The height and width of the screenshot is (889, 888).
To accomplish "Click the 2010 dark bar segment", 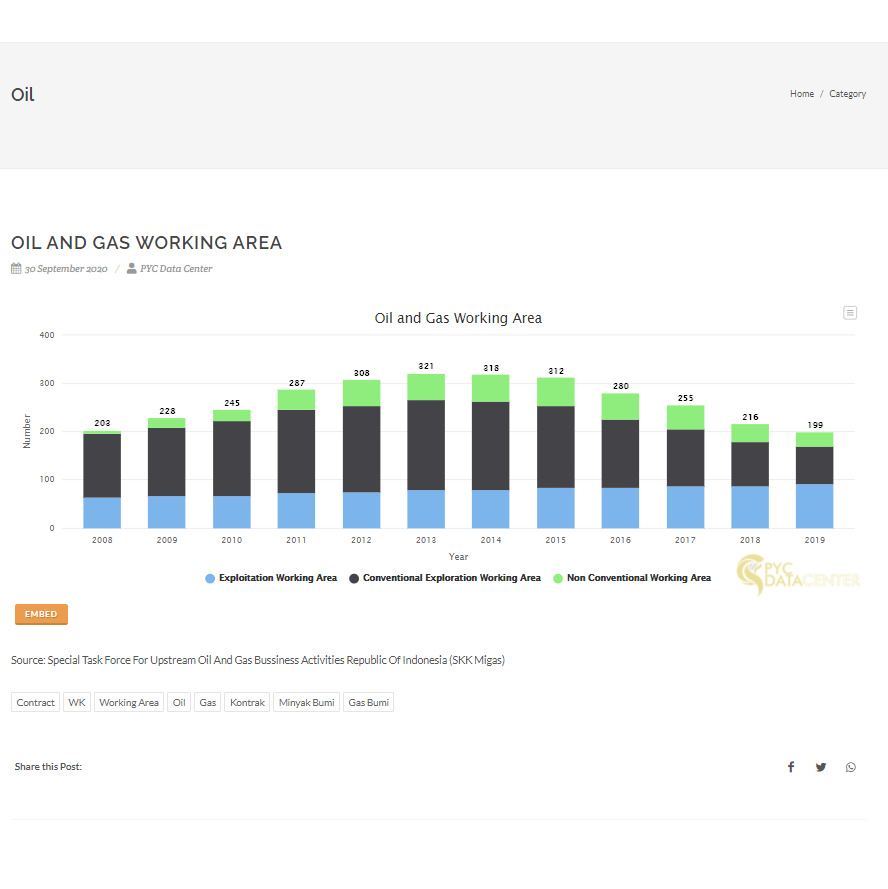I will coord(231,459).
